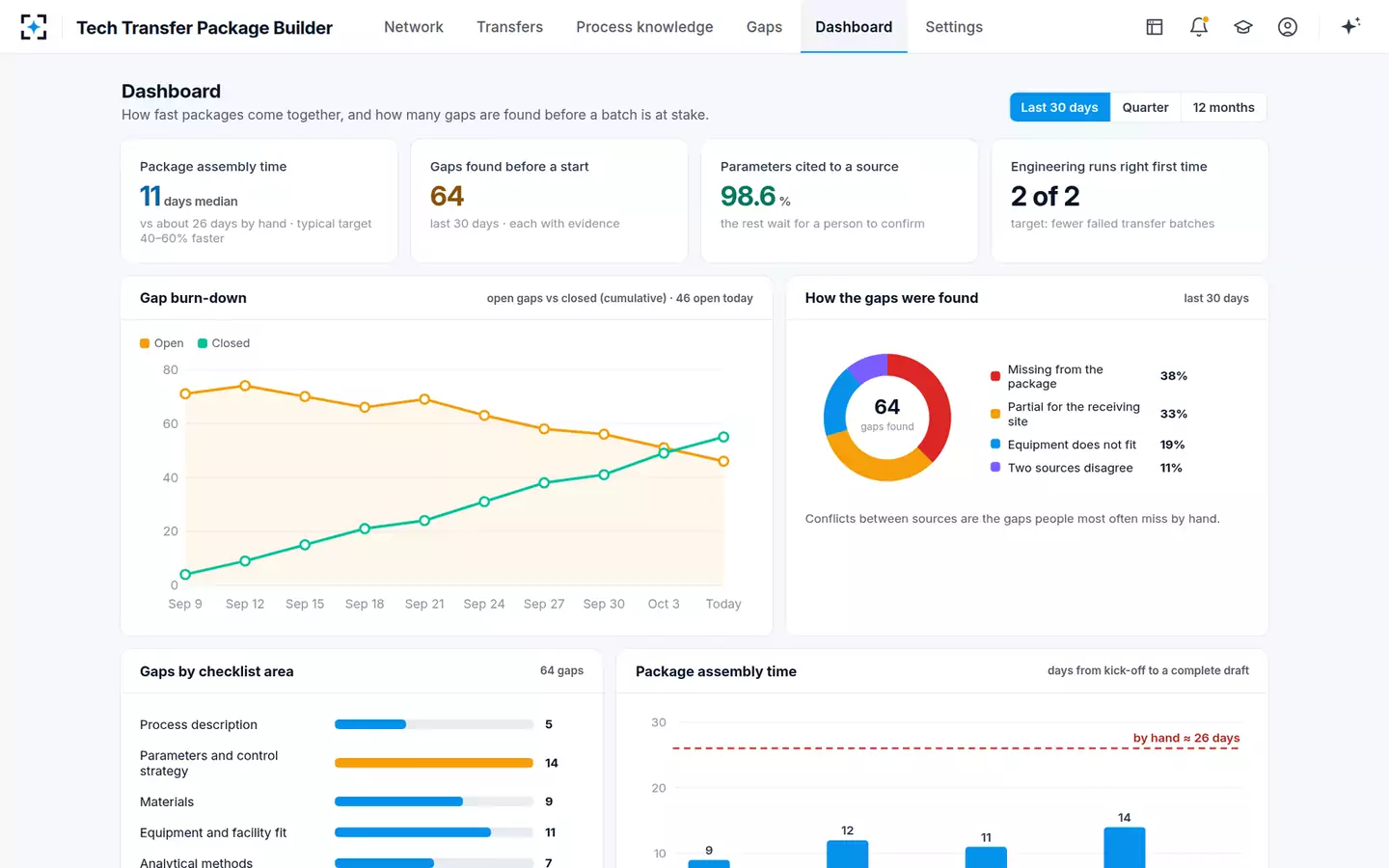
Task: Click the 'by hand ≈ 26 days' label
Action: (x=1186, y=738)
